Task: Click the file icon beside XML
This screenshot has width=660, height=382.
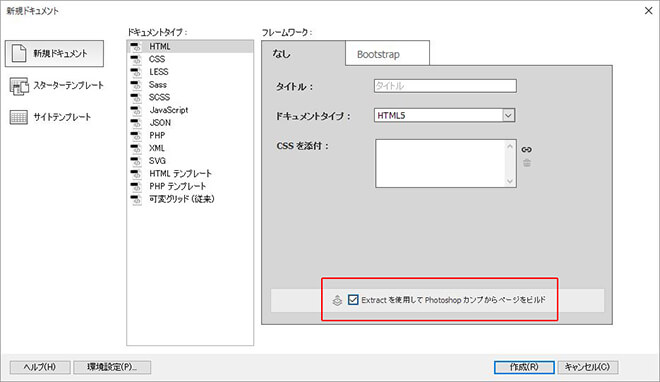Action: 136,148
